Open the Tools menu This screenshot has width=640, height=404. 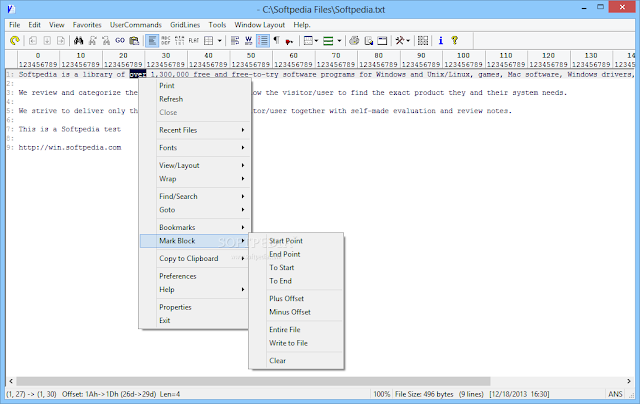[x=217, y=25]
